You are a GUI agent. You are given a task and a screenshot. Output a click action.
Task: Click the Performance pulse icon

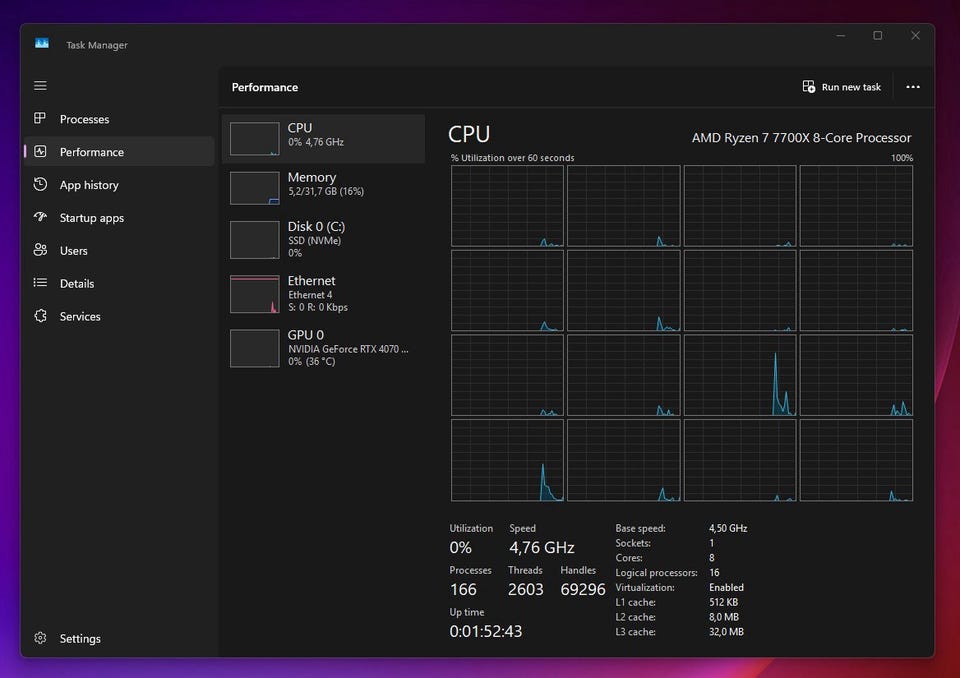[40, 151]
